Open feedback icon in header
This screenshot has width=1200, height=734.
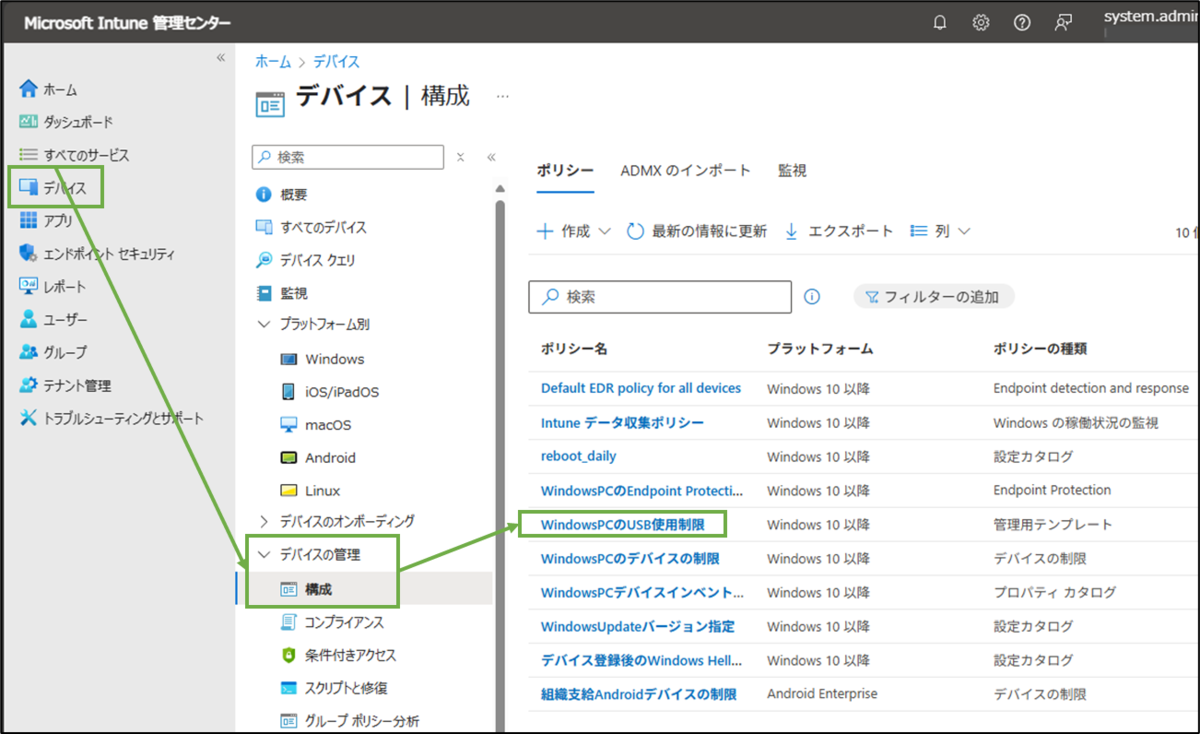[x=1063, y=22]
